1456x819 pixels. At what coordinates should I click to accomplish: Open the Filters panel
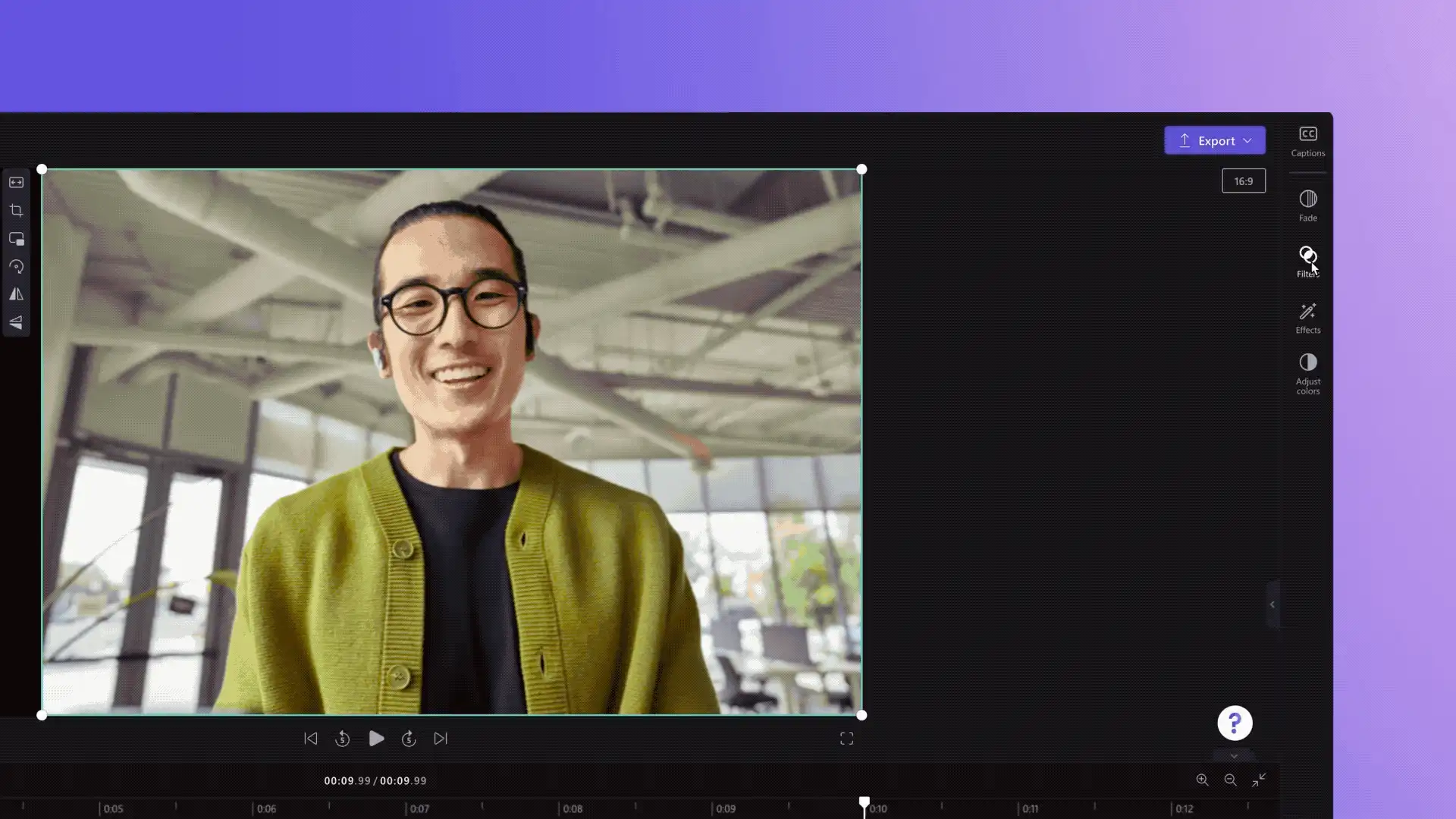pos(1307,262)
